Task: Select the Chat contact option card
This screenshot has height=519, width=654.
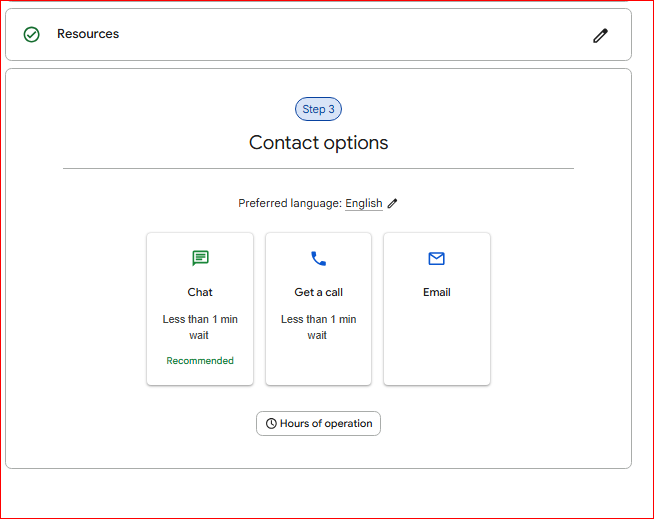Action: pyautogui.click(x=200, y=309)
